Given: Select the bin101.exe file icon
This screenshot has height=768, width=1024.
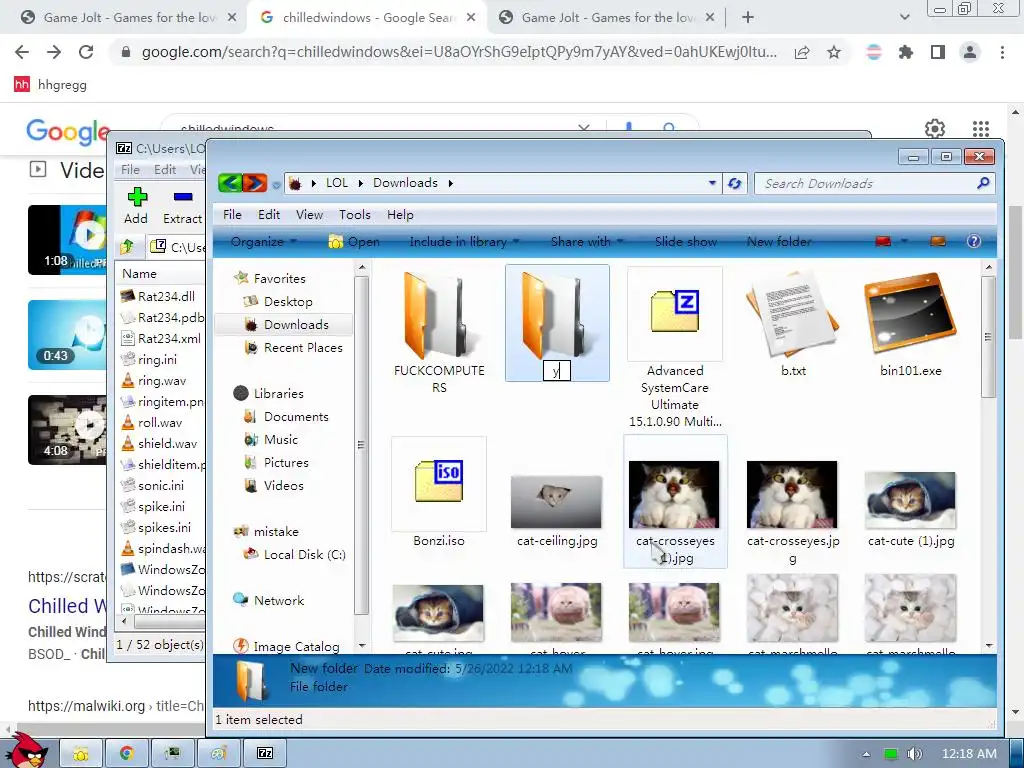Looking at the screenshot, I should tap(910, 313).
